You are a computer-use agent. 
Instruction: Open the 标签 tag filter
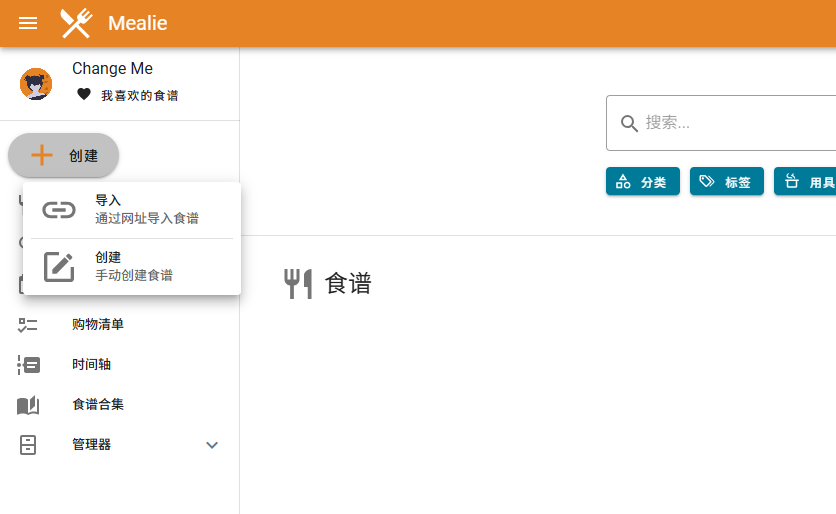727,181
